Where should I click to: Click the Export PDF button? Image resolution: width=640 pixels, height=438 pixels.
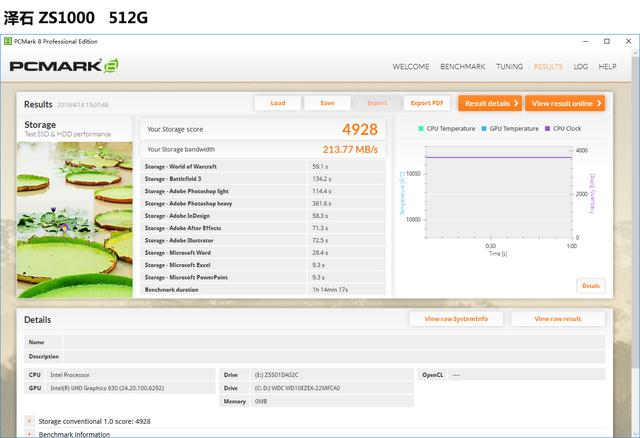(427, 103)
